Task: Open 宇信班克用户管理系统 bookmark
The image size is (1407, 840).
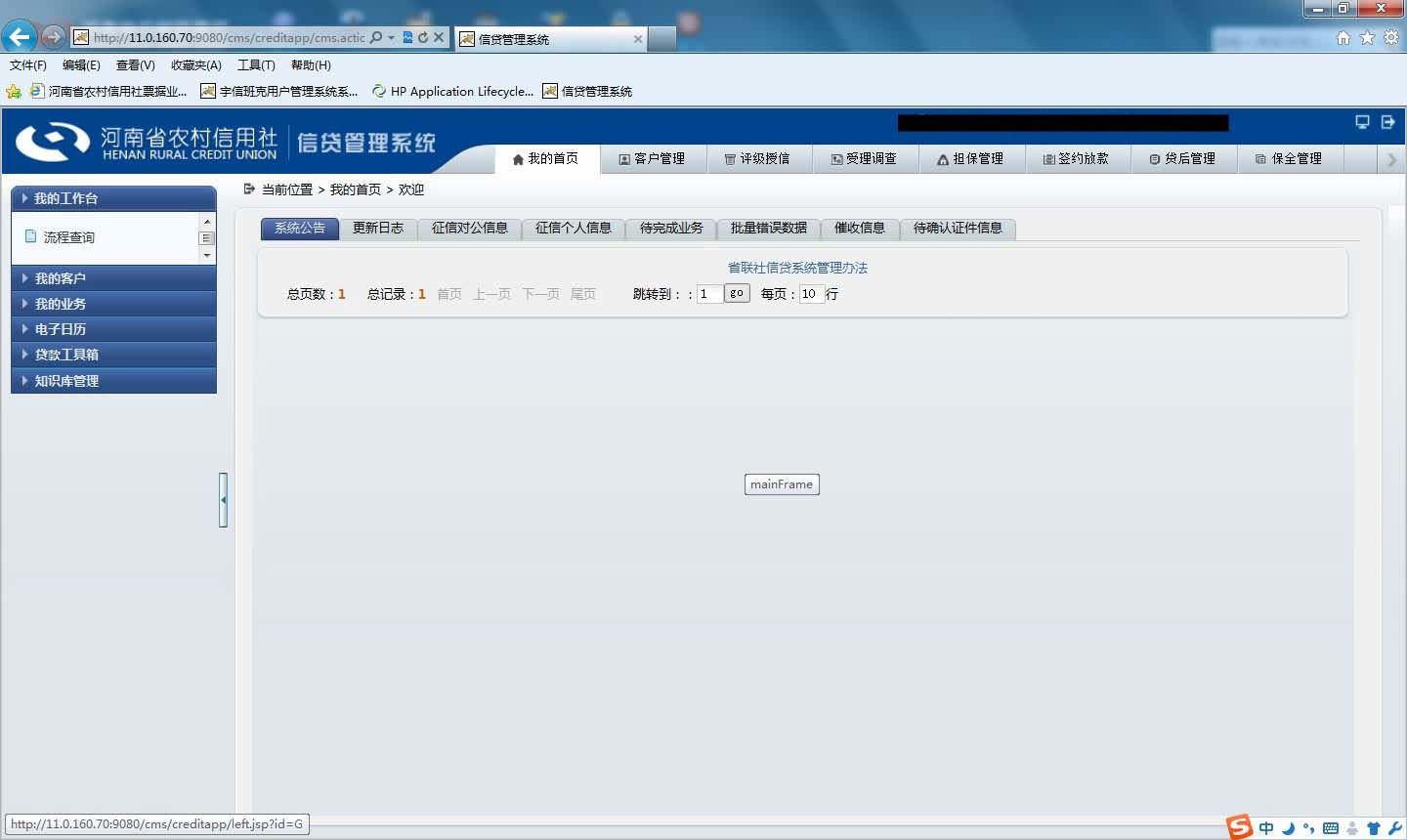Action: click(x=279, y=91)
